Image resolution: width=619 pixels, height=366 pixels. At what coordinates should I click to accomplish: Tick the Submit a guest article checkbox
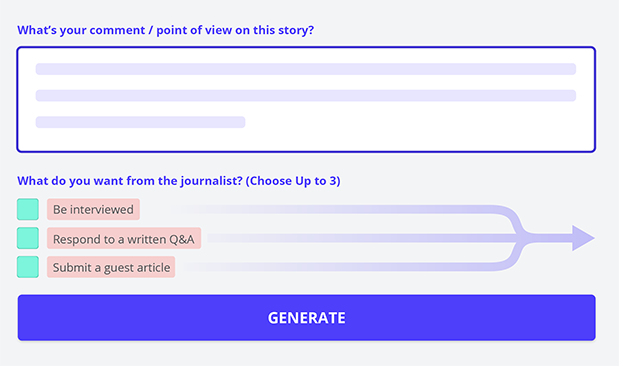(28, 267)
